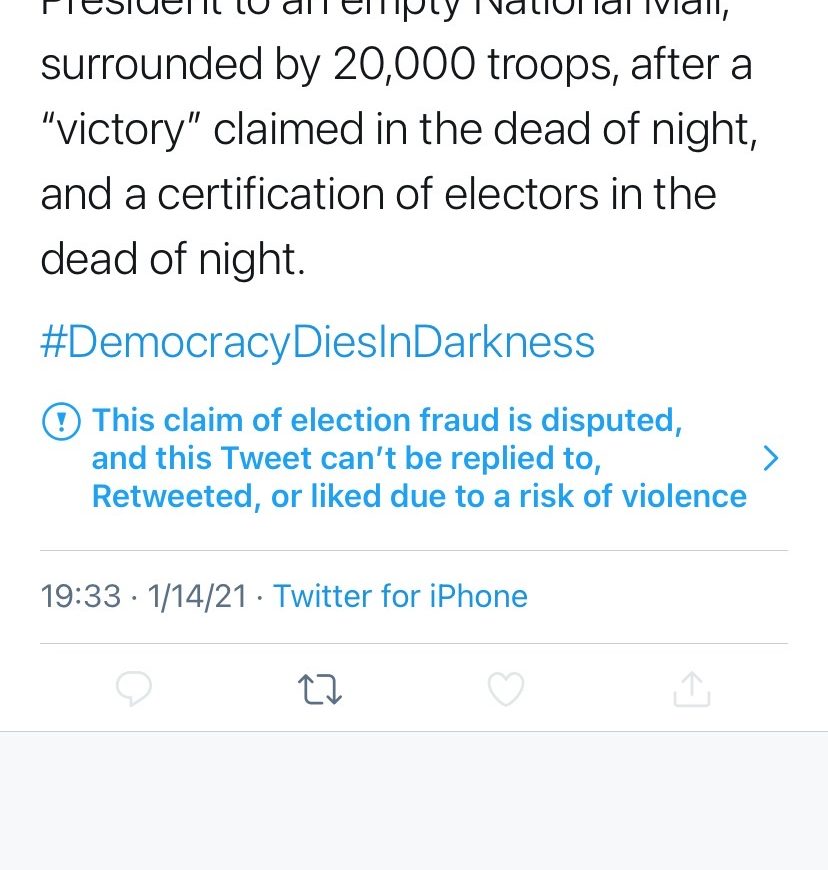Open the share tweet icon

pos(691,689)
